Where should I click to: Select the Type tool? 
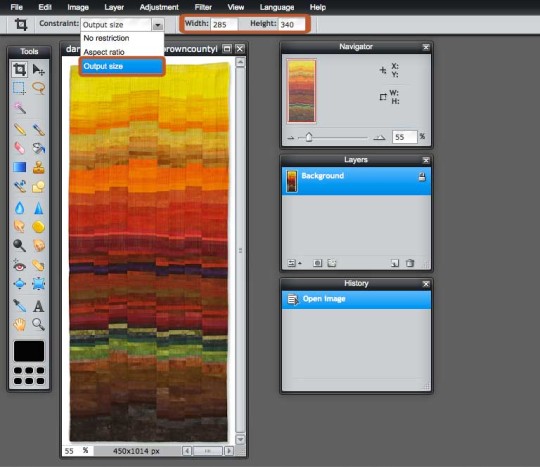click(39, 306)
